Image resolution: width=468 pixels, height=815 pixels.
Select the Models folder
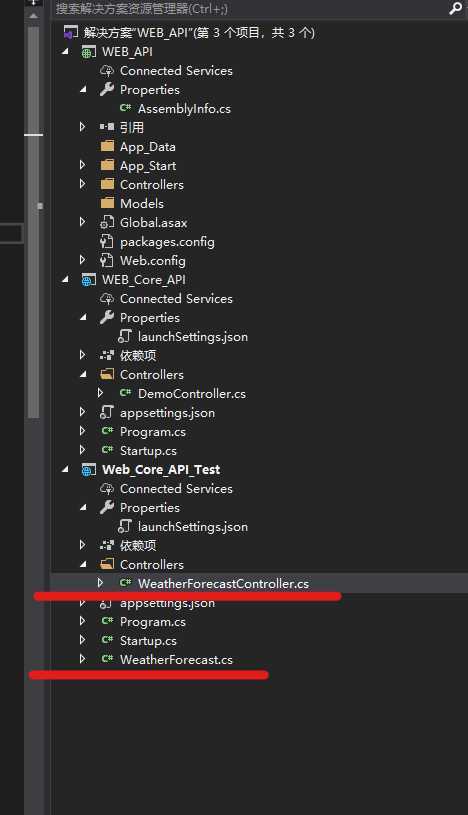pos(142,203)
